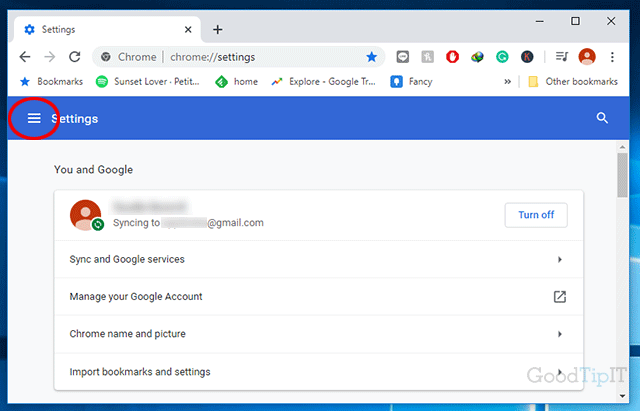Click the search icon in Settings header
This screenshot has width=640, height=411.
[602, 118]
